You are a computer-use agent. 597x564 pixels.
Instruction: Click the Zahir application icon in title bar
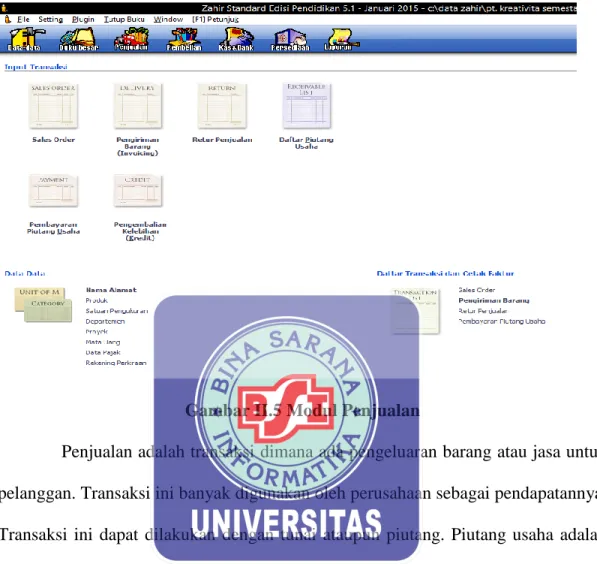point(4,8)
